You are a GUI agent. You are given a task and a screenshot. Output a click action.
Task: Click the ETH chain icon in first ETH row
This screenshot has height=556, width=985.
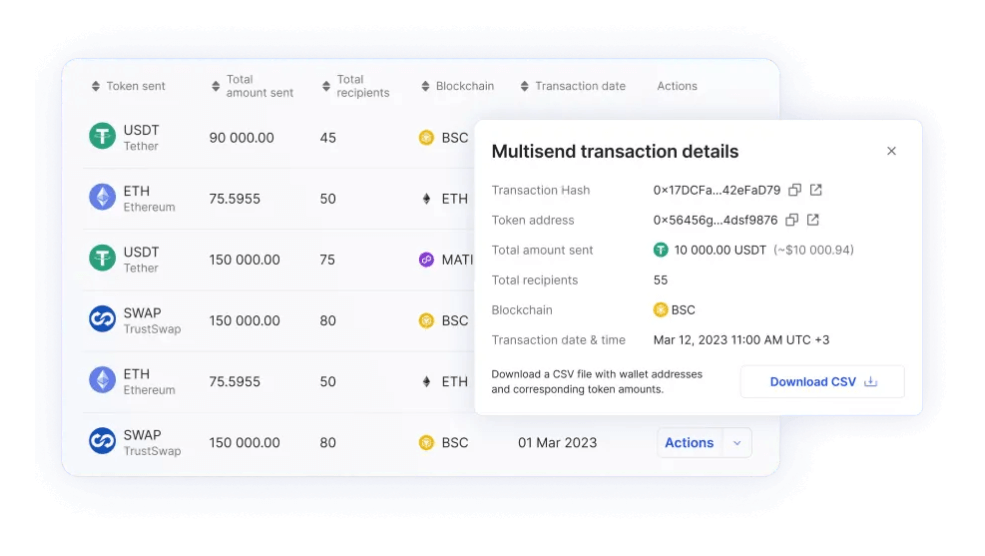click(x=427, y=199)
